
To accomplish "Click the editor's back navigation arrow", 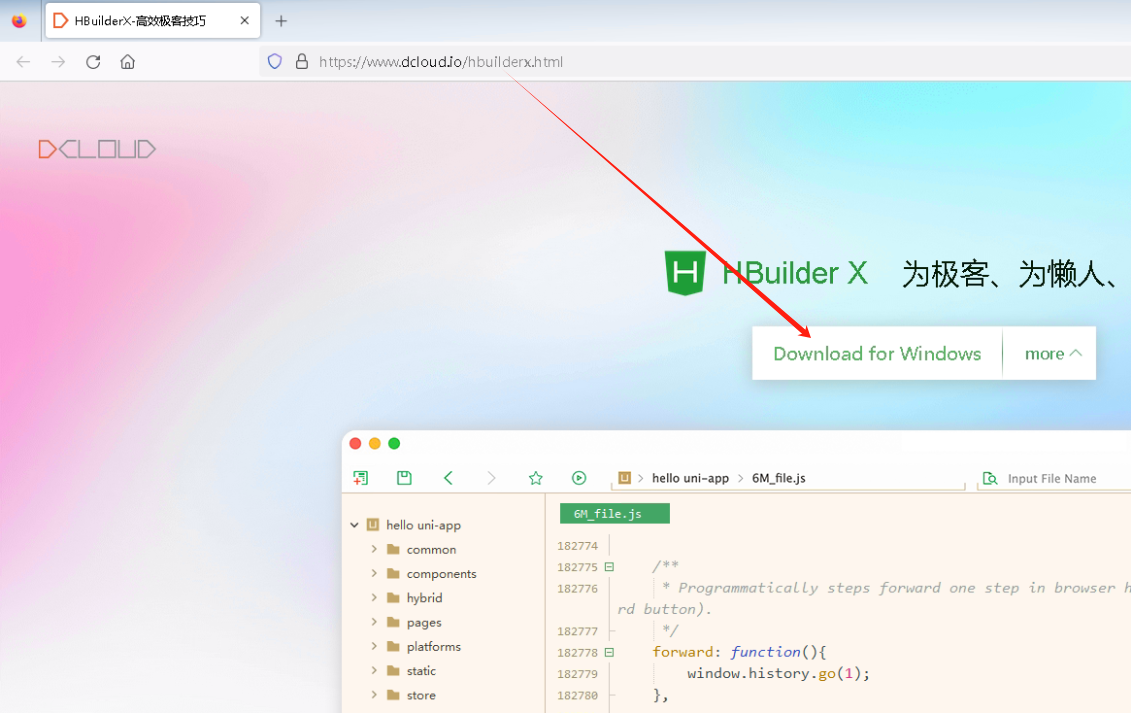I will pos(448,478).
